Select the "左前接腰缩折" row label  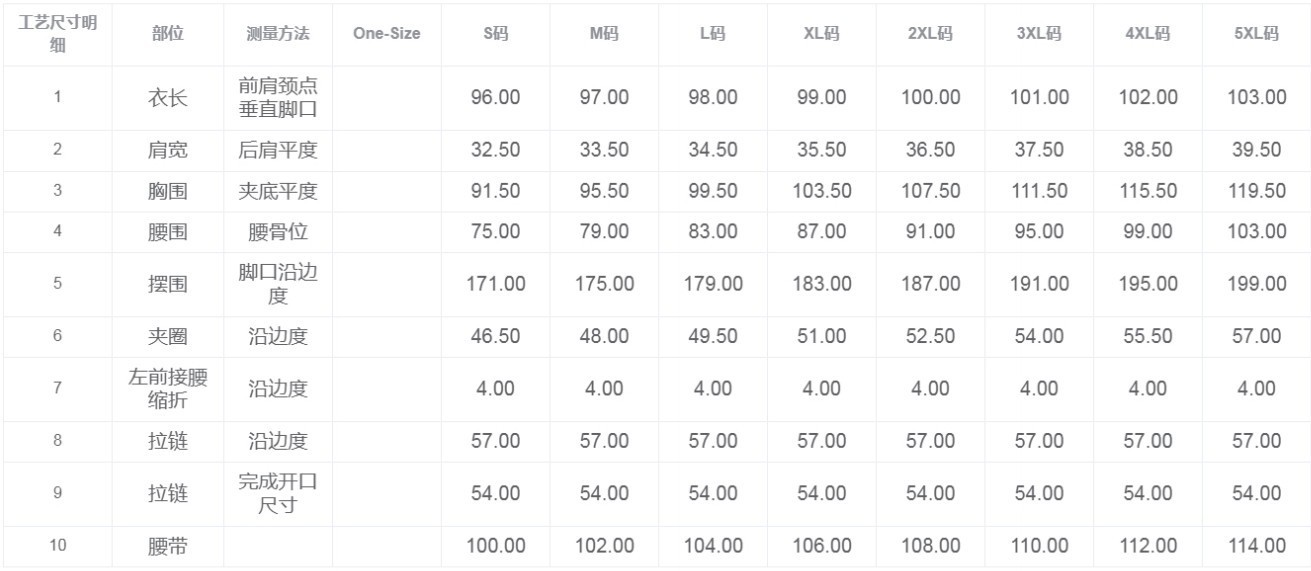168,388
